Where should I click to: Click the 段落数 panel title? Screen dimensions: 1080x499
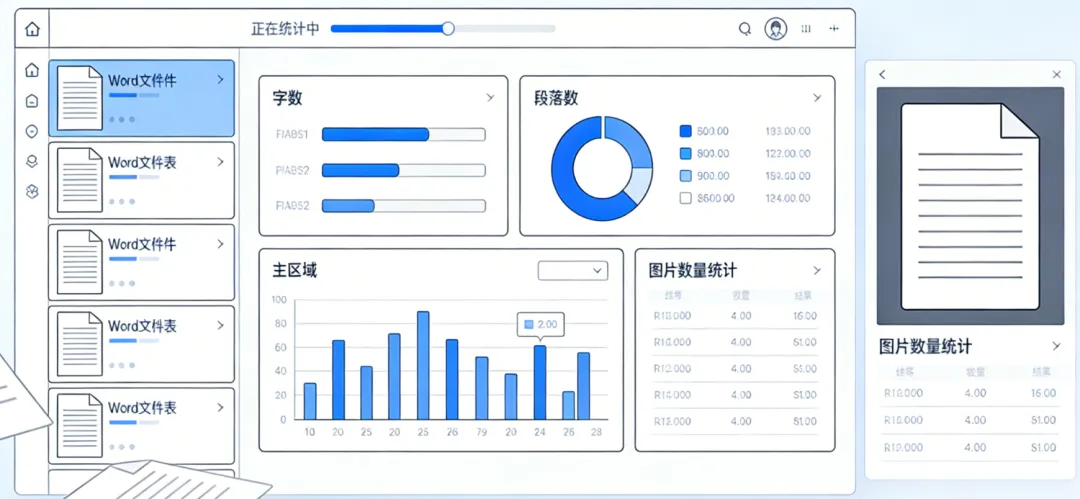(x=556, y=98)
